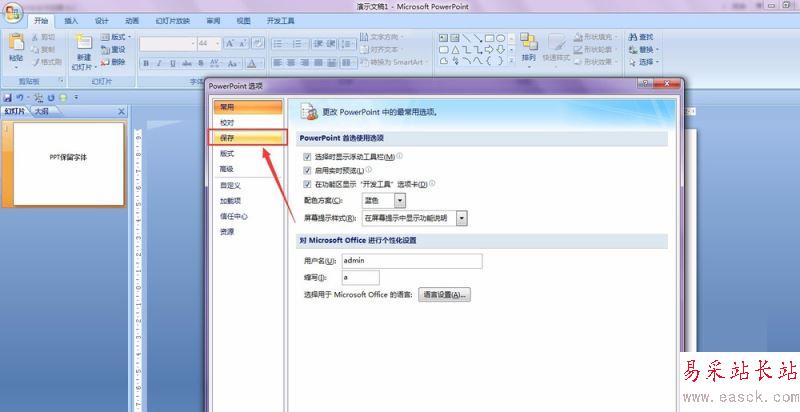Open the 插入 ribbon tab
Viewport: 800px width, 412px height.
click(71, 21)
